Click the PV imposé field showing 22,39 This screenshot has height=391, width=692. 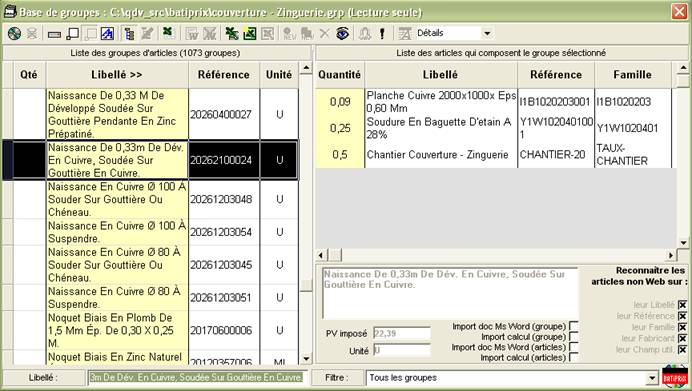click(402, 333)
